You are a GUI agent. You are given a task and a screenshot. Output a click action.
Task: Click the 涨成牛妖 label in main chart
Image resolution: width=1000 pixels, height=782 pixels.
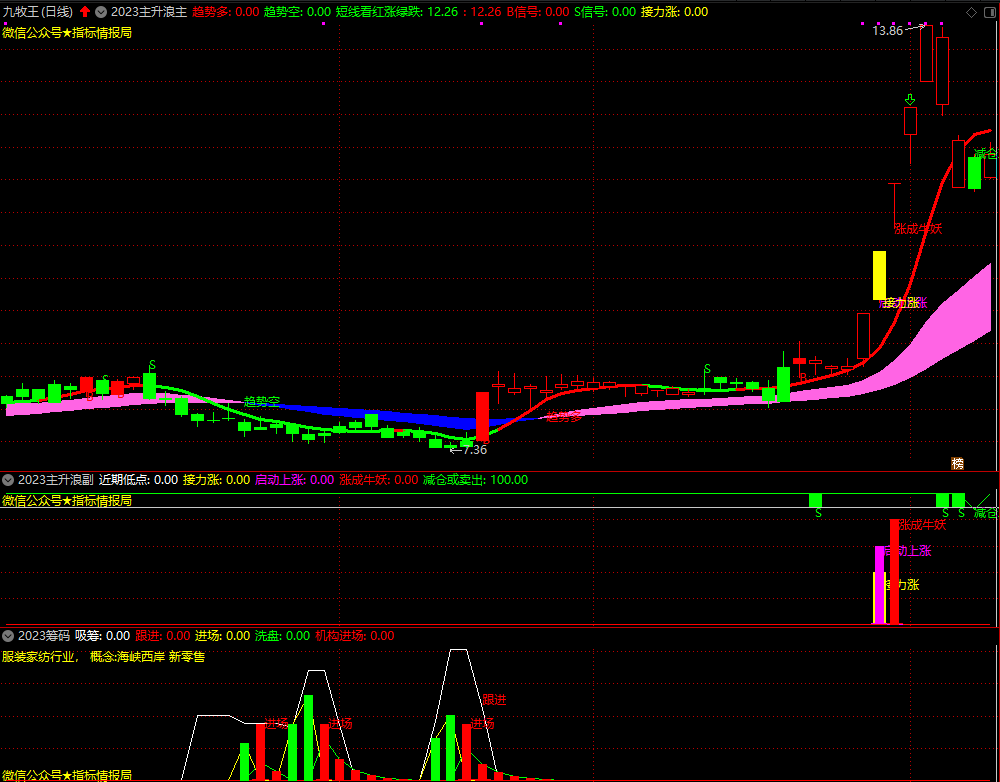tap(918, 228)
